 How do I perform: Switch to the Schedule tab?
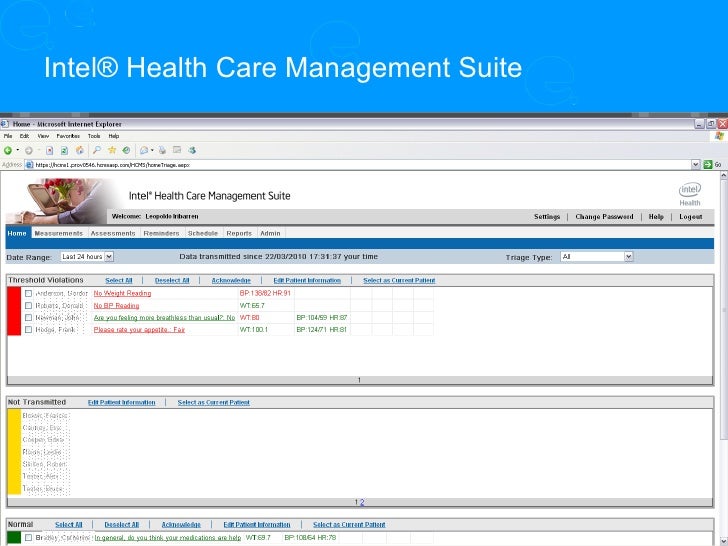203,233
